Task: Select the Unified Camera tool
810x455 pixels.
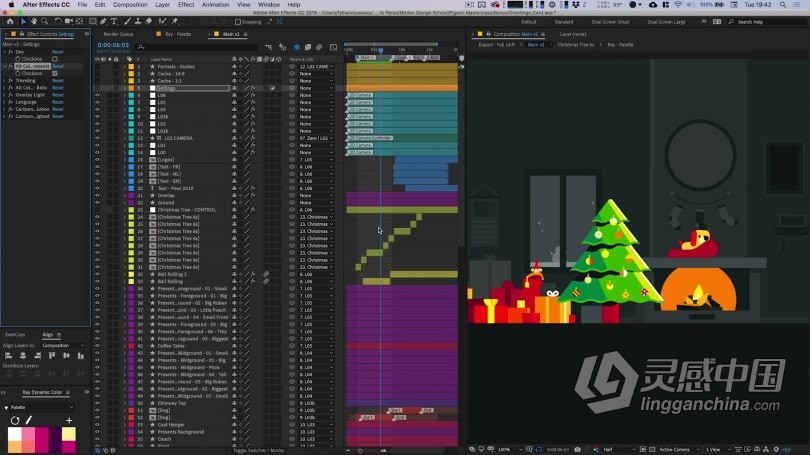Action: click(x=68, y=22)
